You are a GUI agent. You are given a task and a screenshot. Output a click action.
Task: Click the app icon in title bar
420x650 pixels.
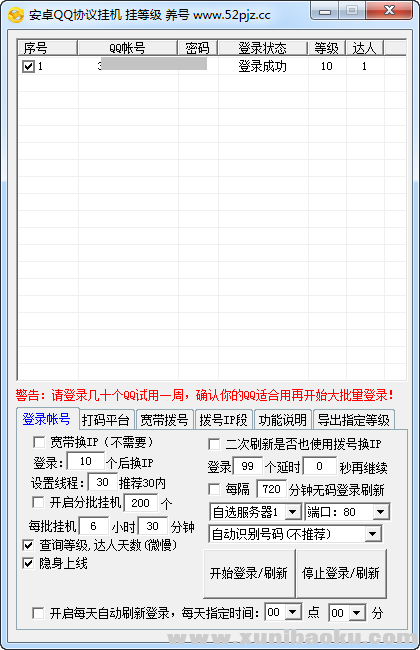[16, 15]
